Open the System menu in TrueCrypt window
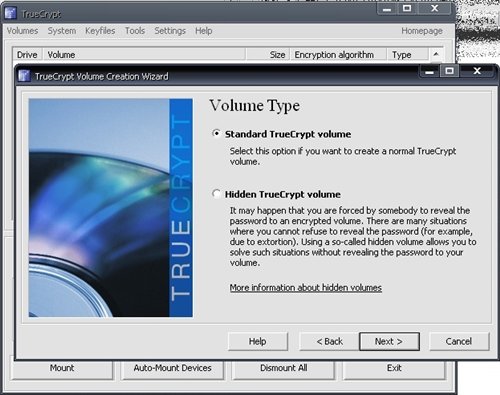 pyautogui.click(x=62, y=31)
